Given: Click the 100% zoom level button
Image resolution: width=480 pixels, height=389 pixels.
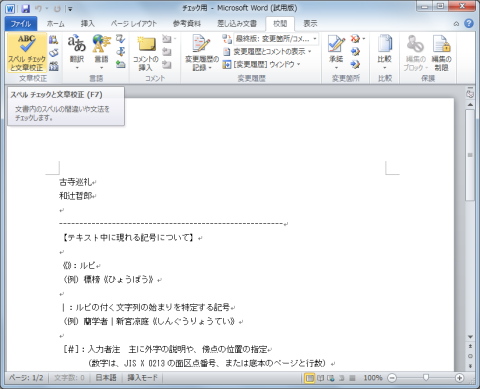Looking at the screenshot, I should pyautogui.click(x=373, y=378).
